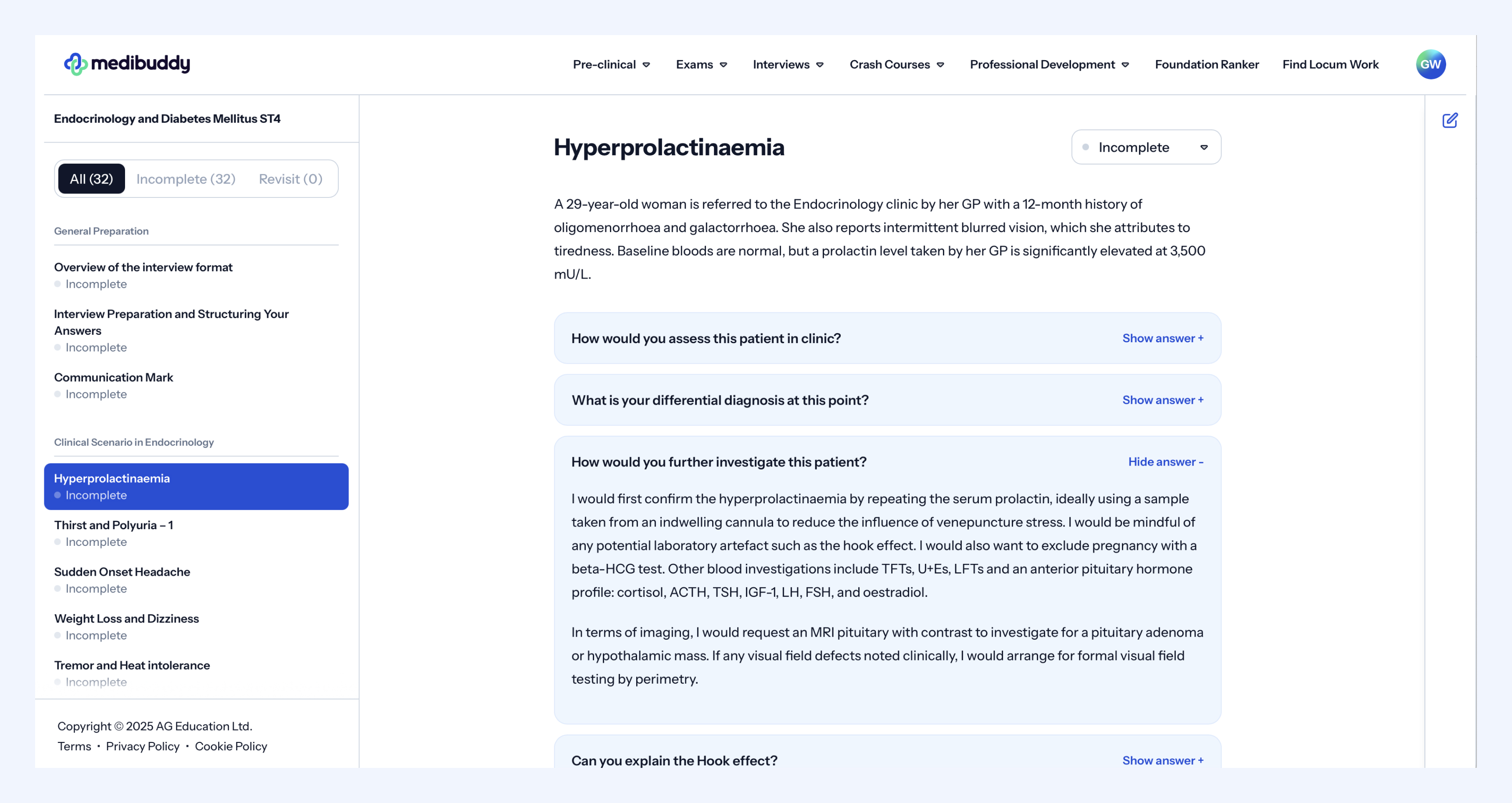Click the Crash Courses chevron icon
Image resolution: width=1512 pixels, height=803 pixels.
[x=940, y=65]
